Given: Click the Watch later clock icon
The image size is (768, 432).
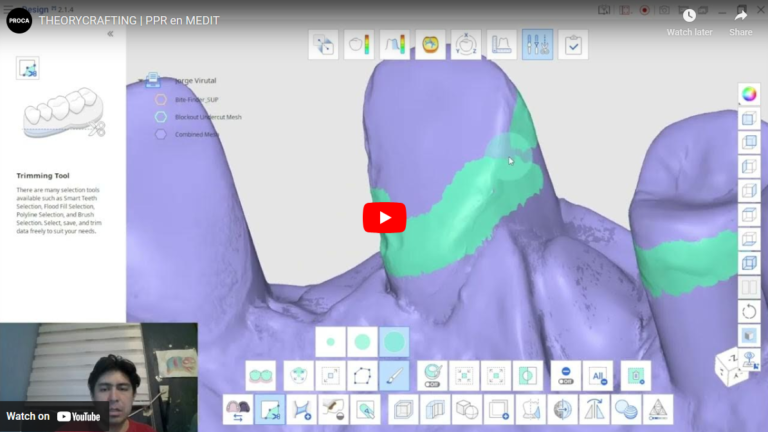Looking at the screenshot, I should [x=689, y=16].
